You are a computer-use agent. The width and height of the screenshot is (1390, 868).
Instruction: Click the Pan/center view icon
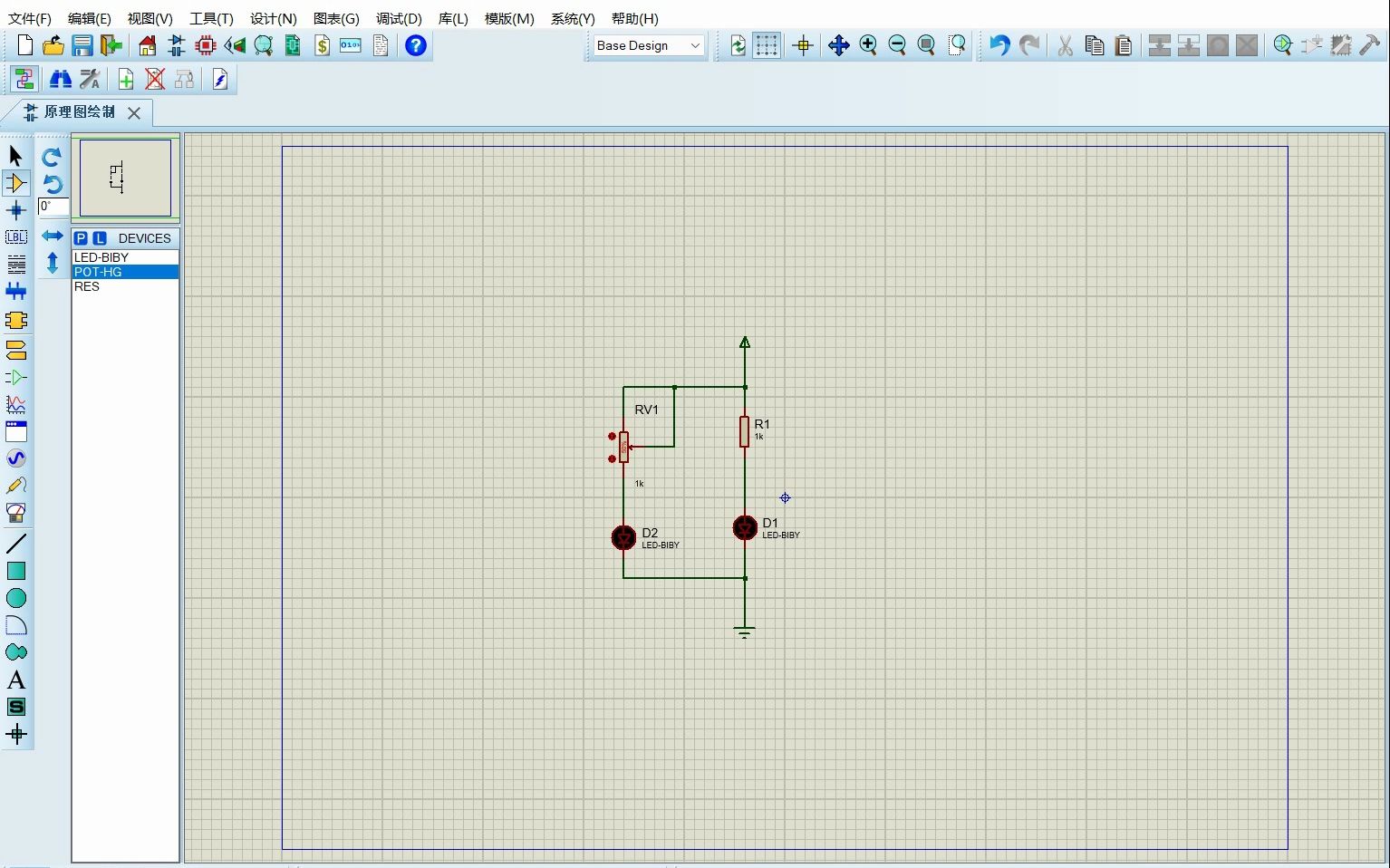(838, 45)
